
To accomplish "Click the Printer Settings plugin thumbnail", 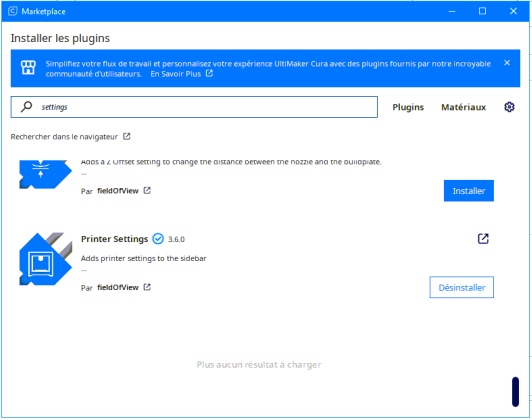I will pyautogui.click(x=45, y=259).
